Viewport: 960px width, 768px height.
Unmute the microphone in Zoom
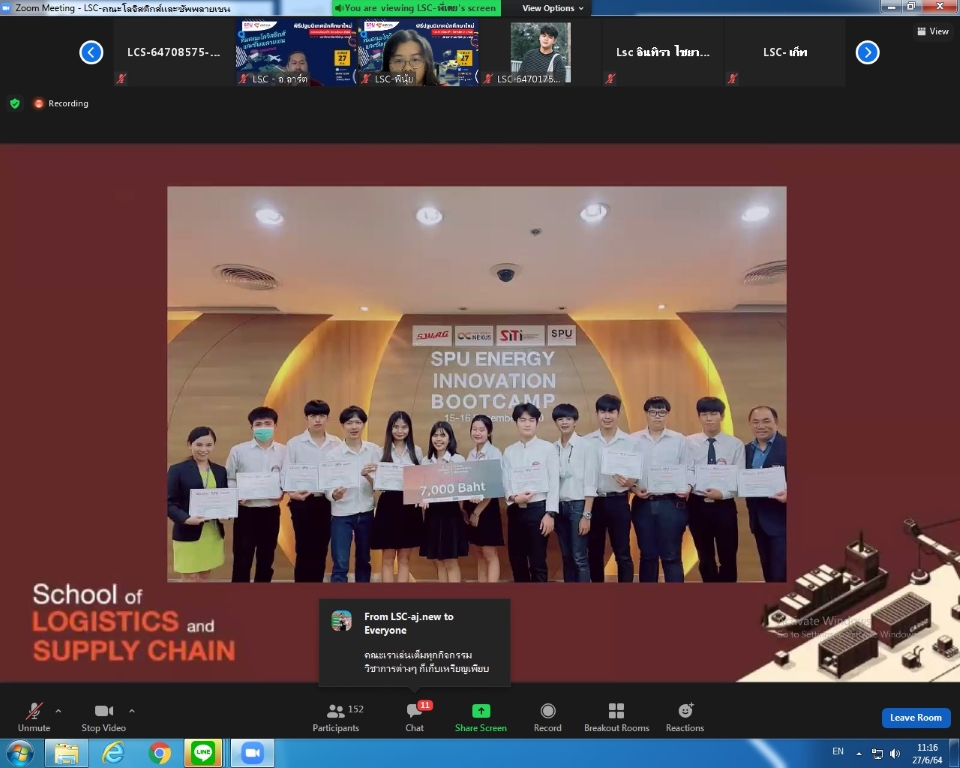pyautogui.click(x=34, y=717)
